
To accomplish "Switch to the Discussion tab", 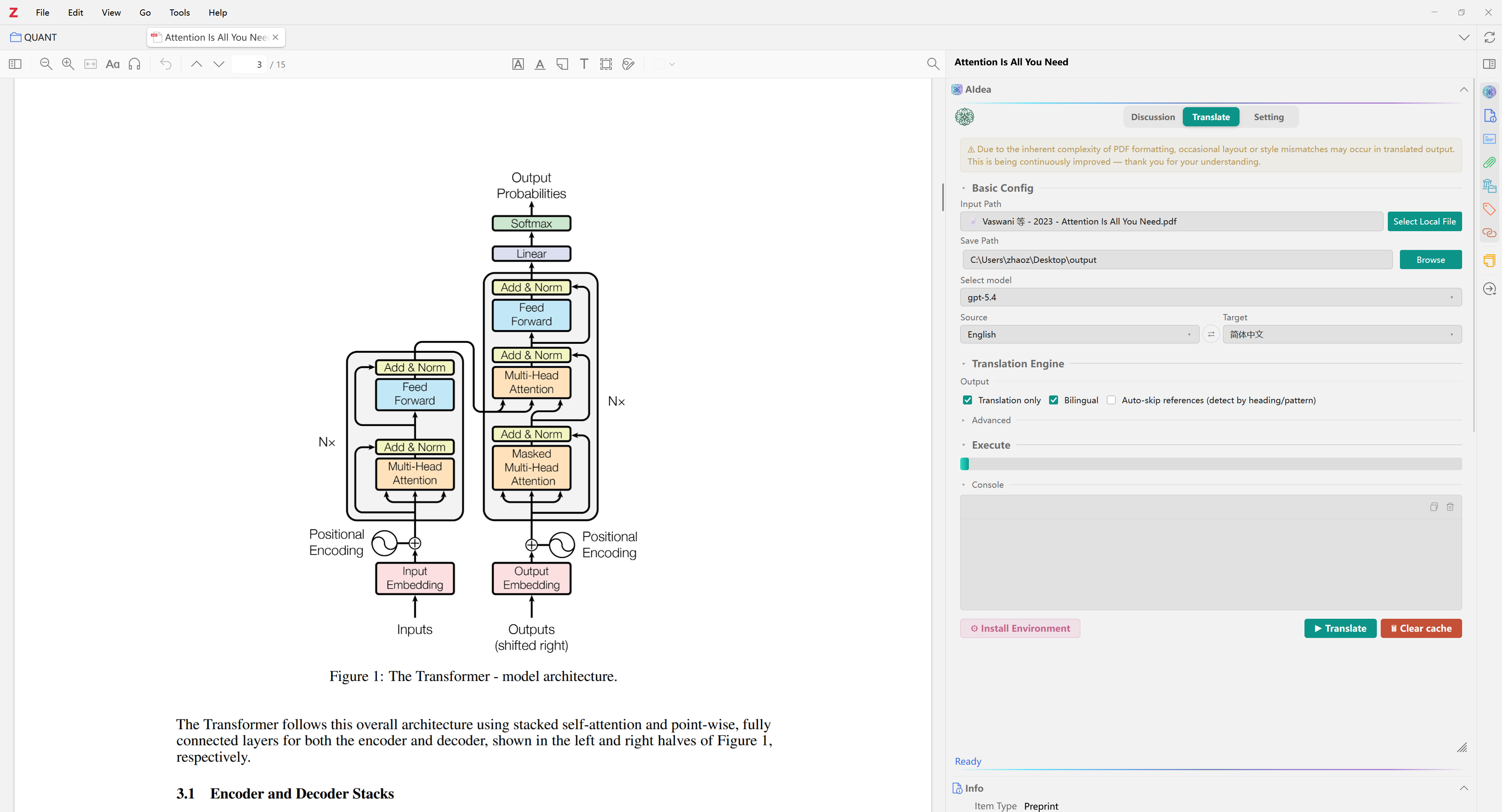I will coord(1153,117).
